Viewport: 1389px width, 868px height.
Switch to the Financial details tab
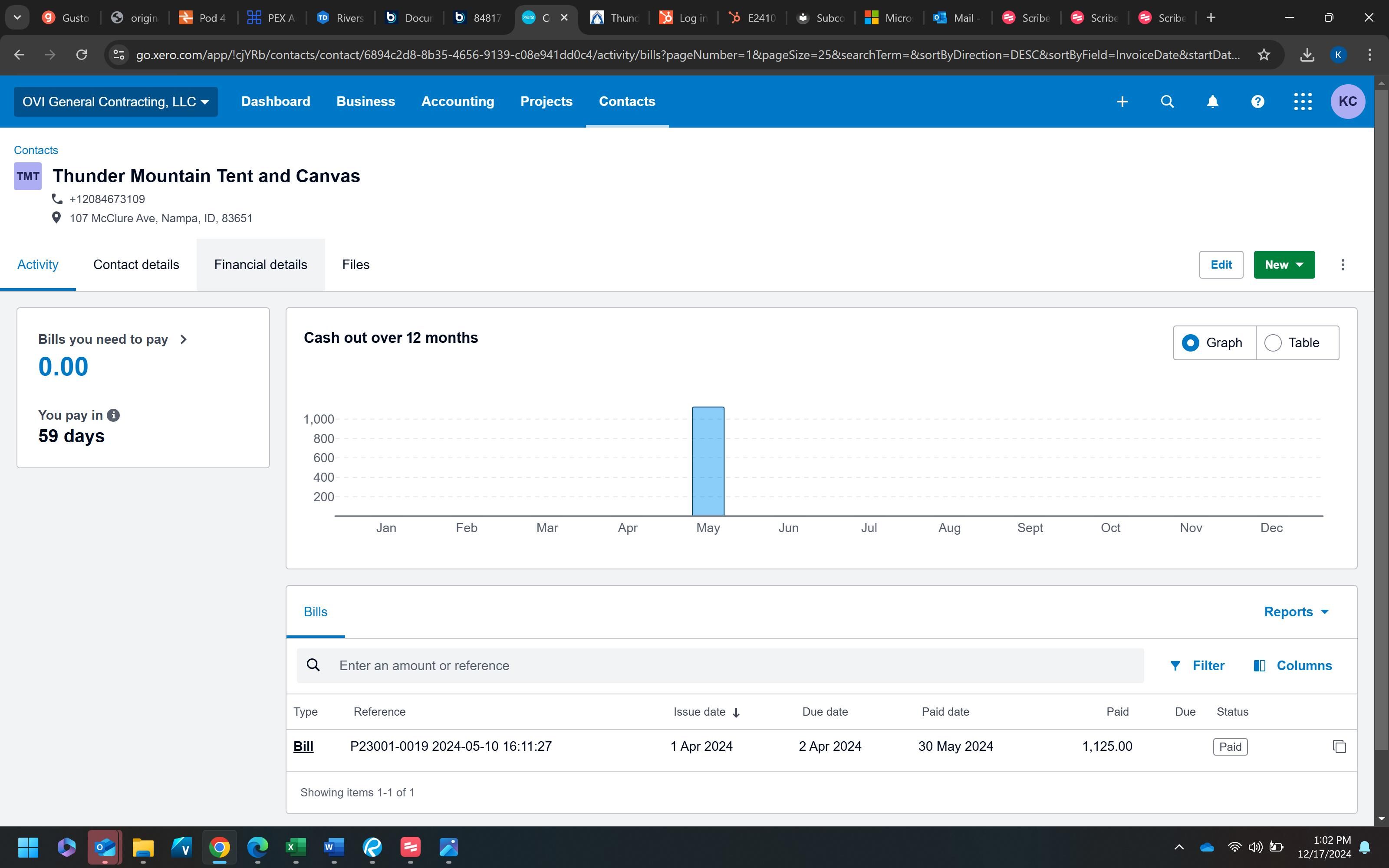click(x=260, y=265)
